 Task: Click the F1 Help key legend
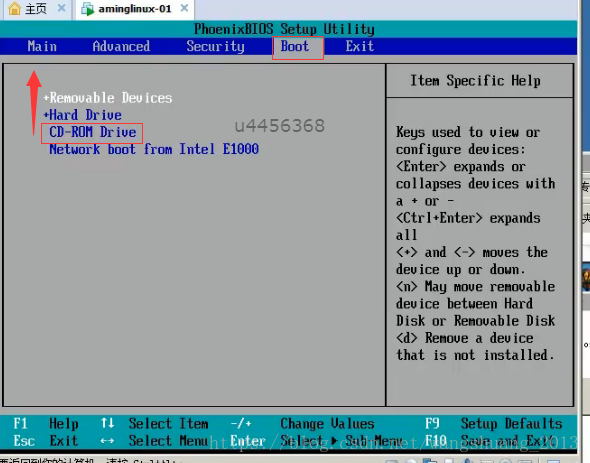click(46, 424)
